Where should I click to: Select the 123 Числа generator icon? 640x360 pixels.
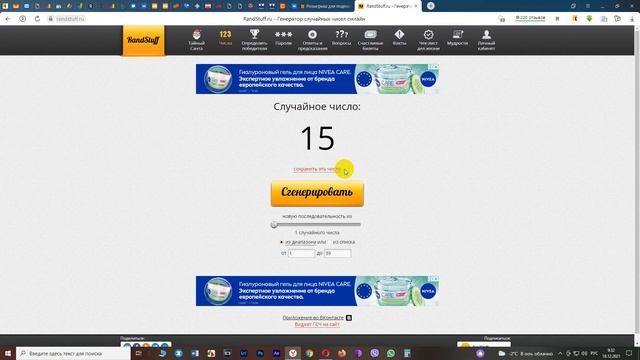tap(225, 38)
